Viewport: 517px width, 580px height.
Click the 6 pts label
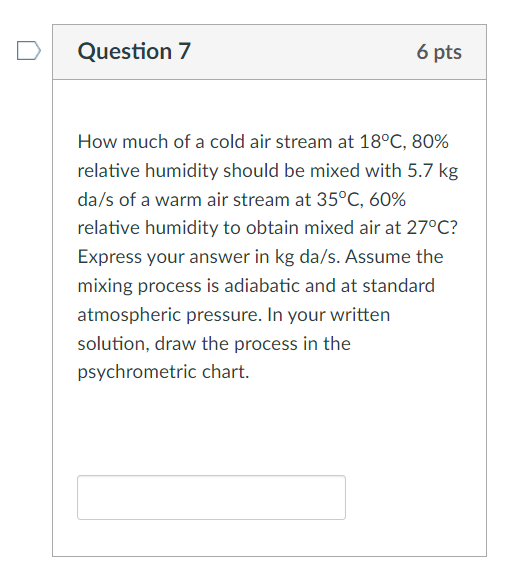coord(439,52)
